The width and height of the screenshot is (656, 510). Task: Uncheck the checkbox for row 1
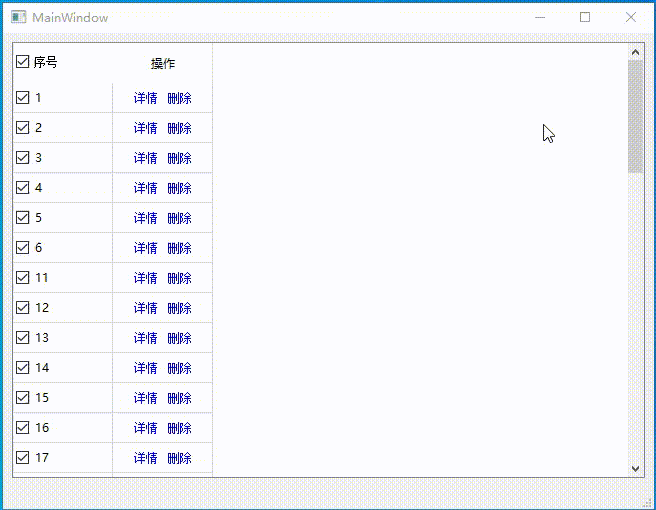click(23, 97)
